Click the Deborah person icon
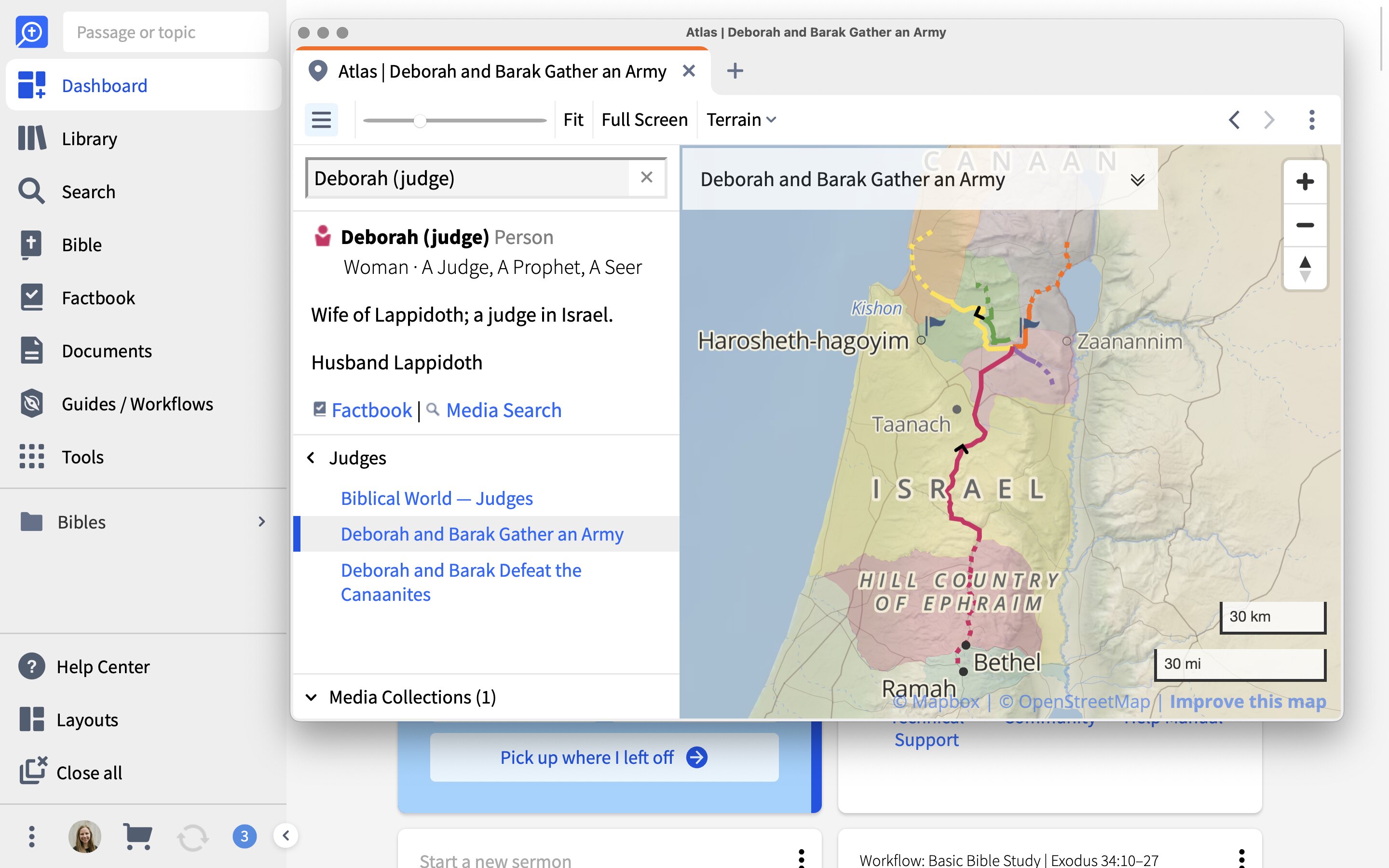The height and width of the screenshot is (868, 1389). (323, 236)
